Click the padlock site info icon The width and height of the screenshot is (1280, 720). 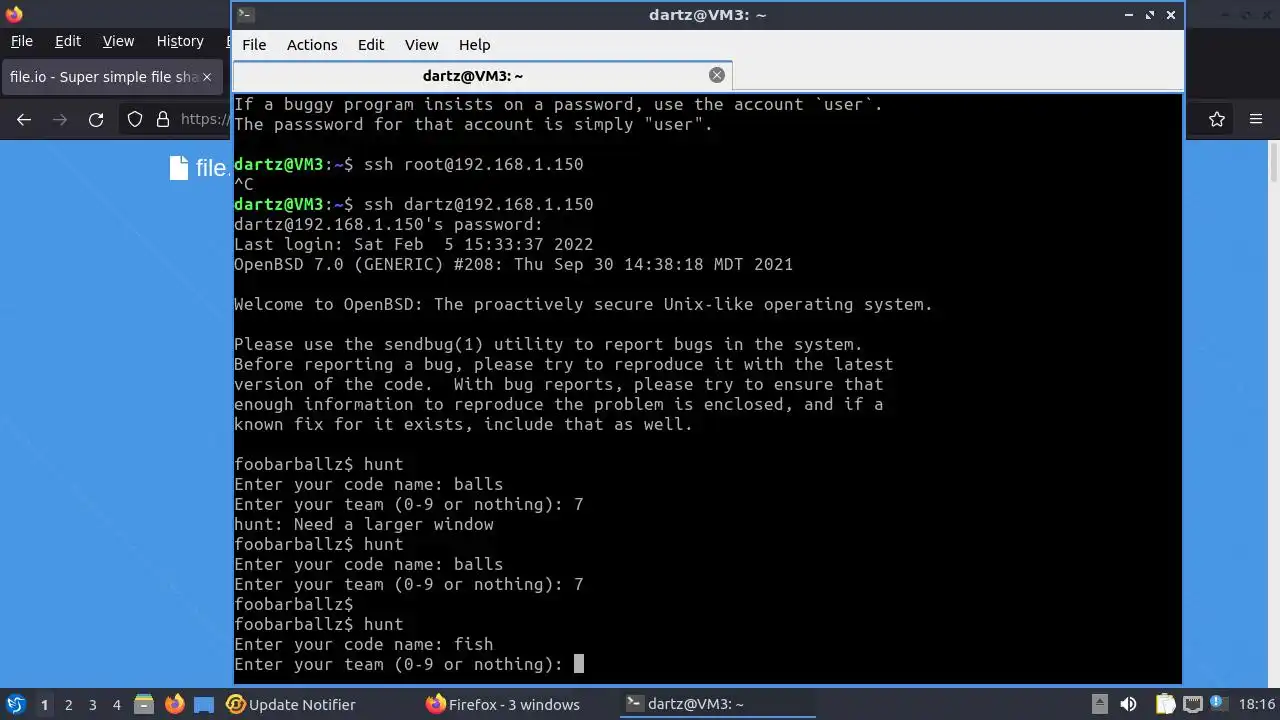pos(163,120)
